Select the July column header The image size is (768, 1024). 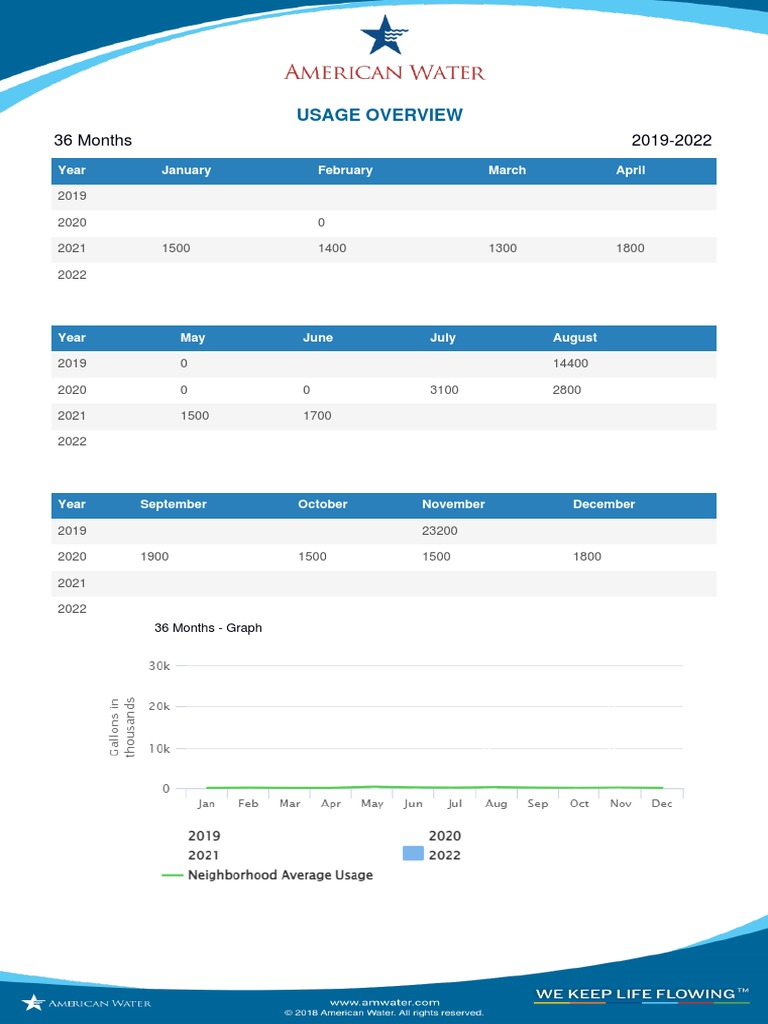442,338
